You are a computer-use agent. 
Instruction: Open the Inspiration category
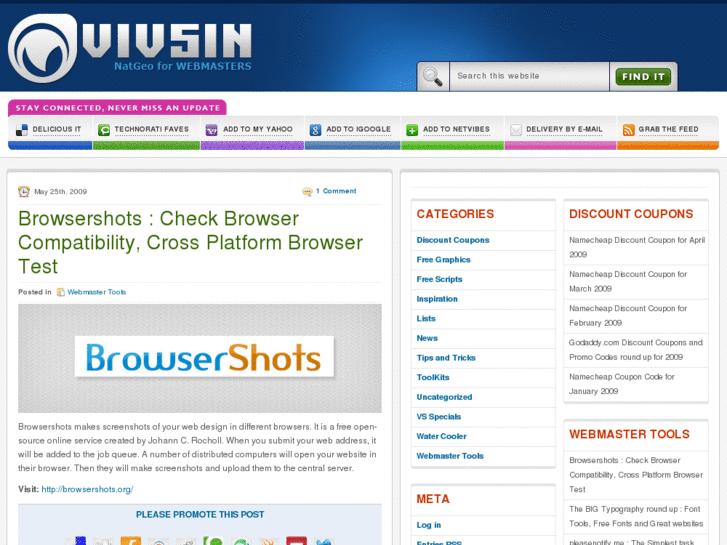(437, 299)
